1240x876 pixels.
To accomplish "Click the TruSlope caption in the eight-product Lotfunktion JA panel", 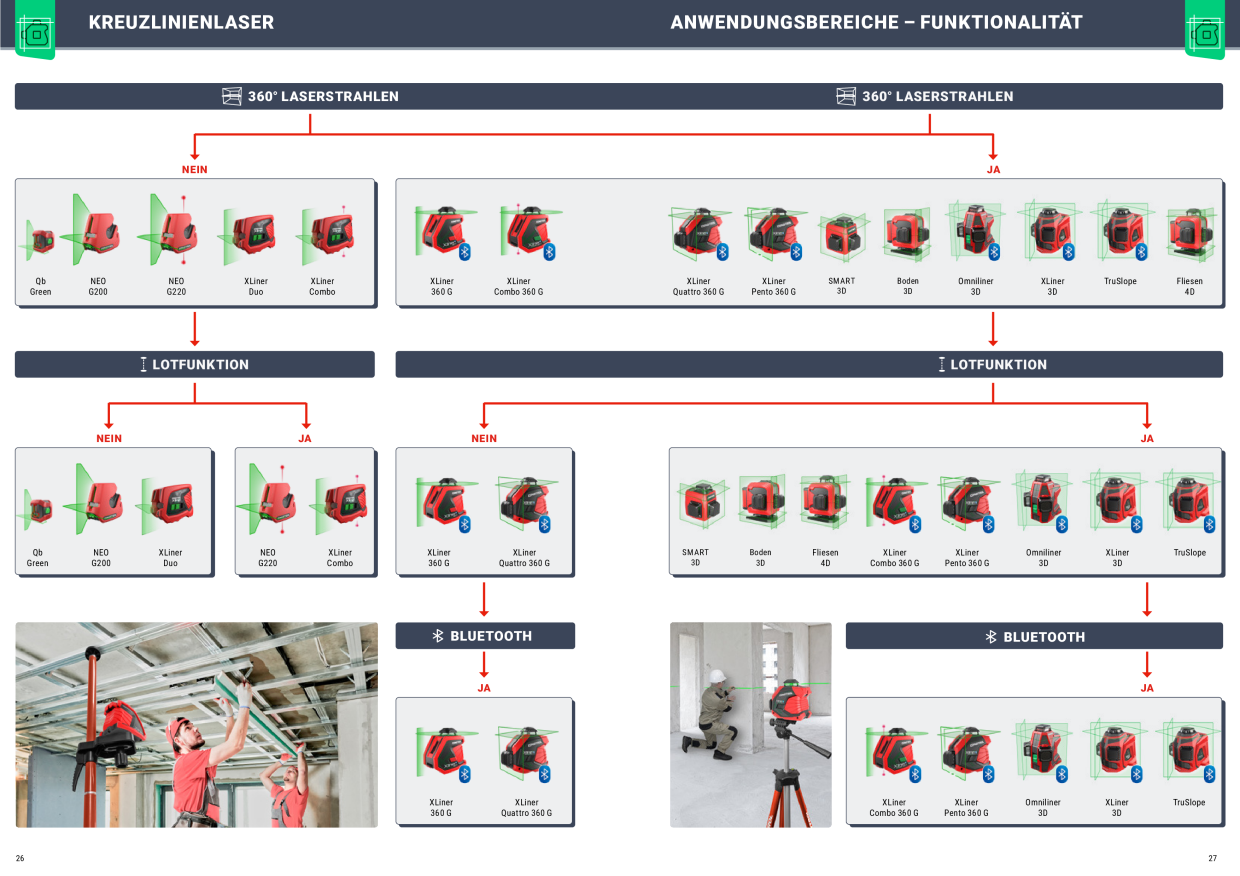I will (1190, 552).
